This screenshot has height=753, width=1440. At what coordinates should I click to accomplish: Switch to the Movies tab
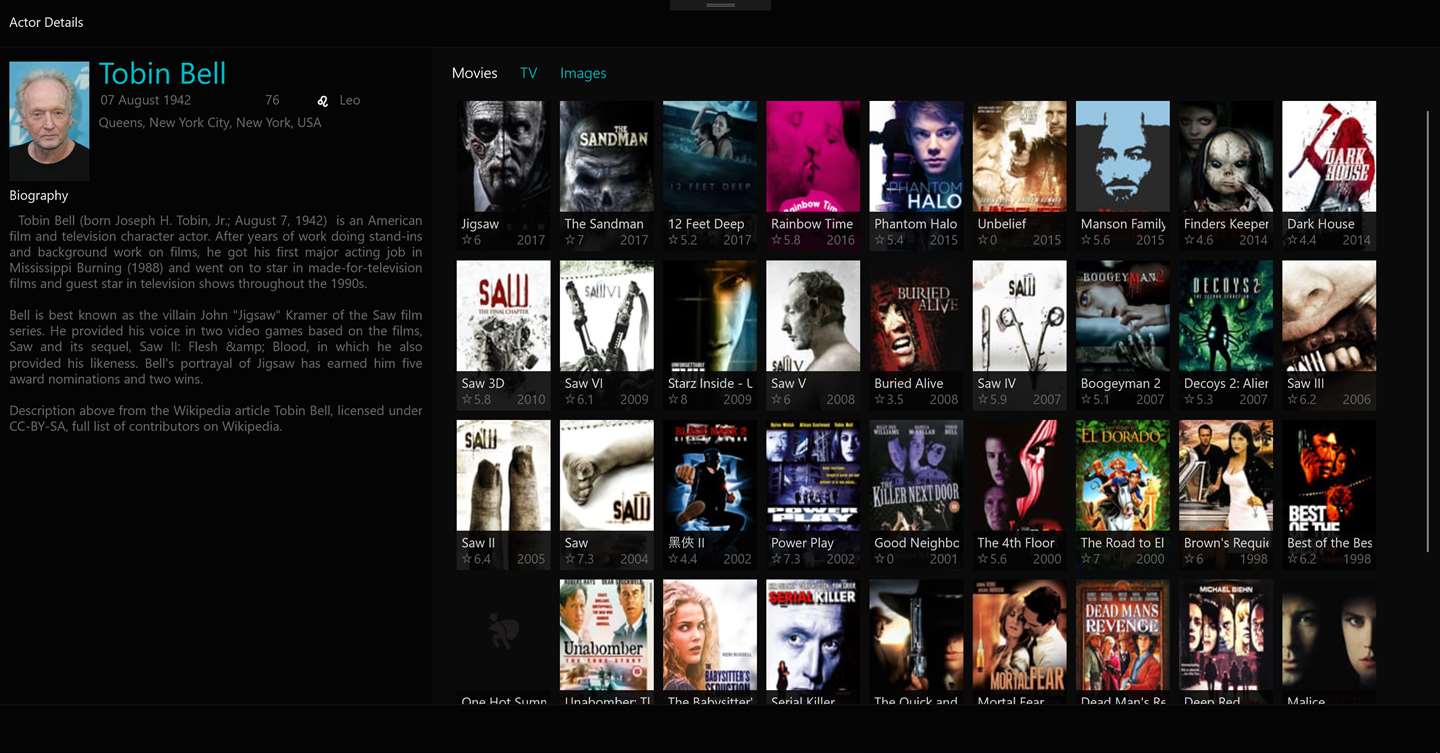pos(474,73)
